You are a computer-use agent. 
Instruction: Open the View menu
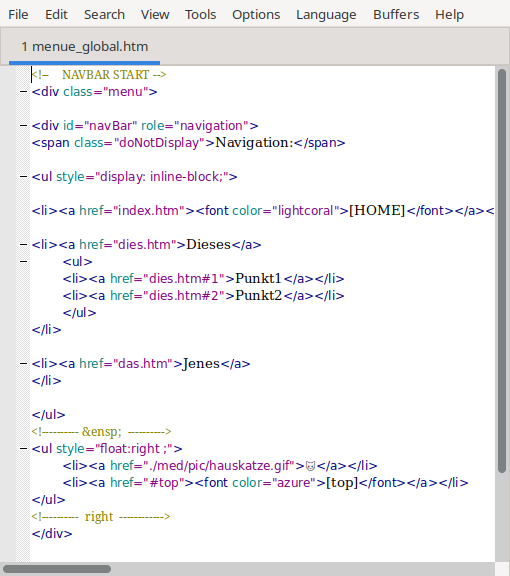click(x=155, y=15)
